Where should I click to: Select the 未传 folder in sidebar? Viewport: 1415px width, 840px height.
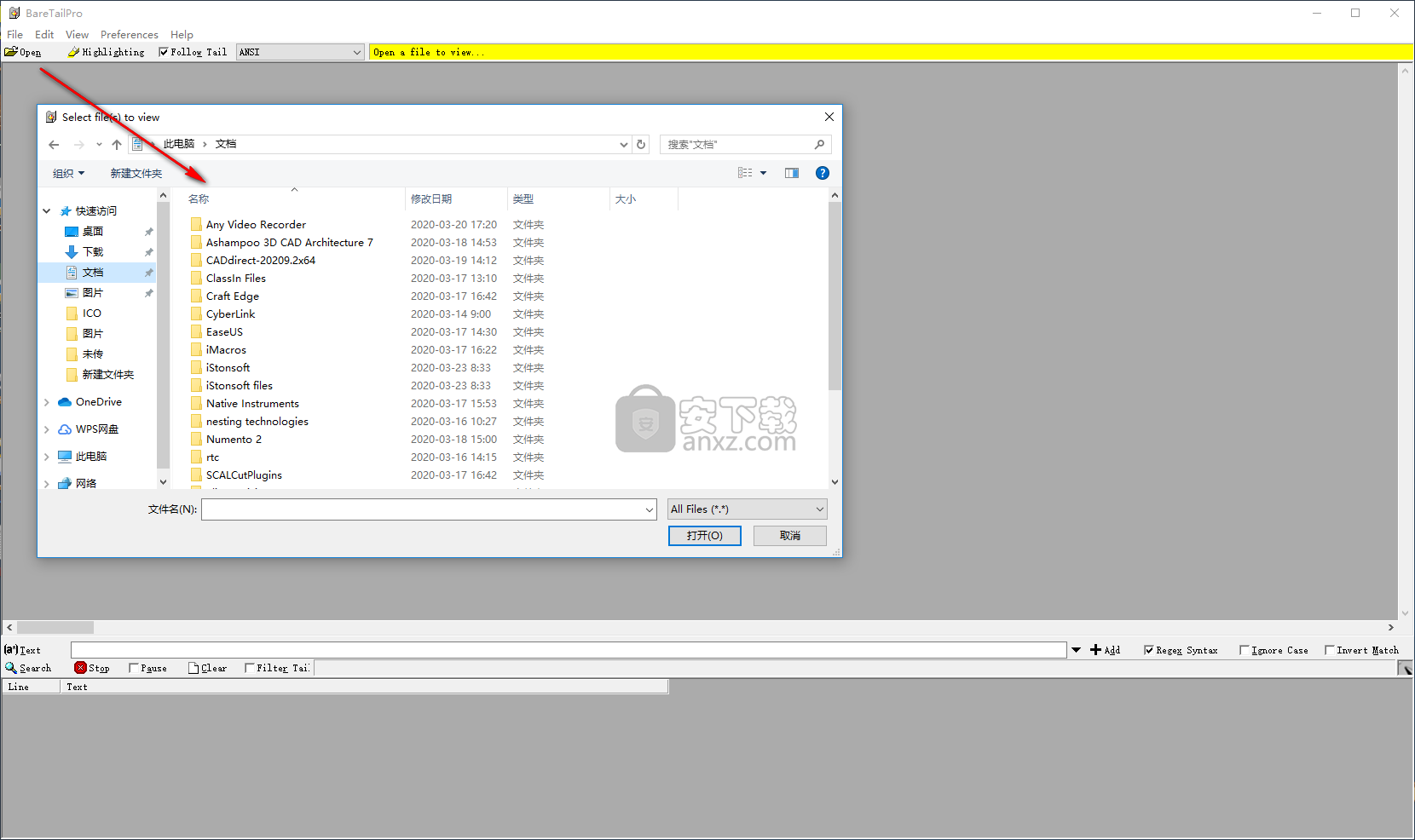point(93,354)
